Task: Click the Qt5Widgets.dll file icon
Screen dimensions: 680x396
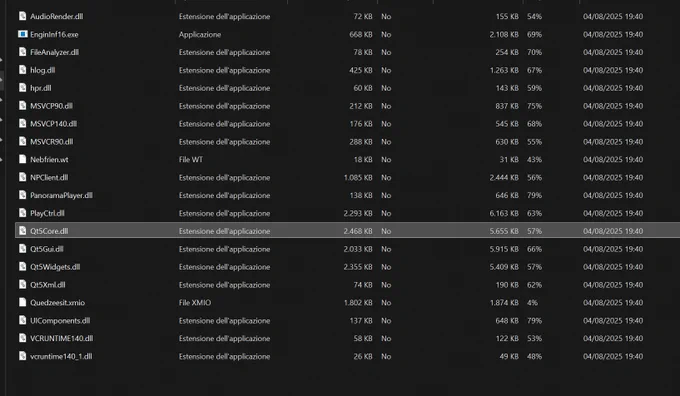Action: 23,267
